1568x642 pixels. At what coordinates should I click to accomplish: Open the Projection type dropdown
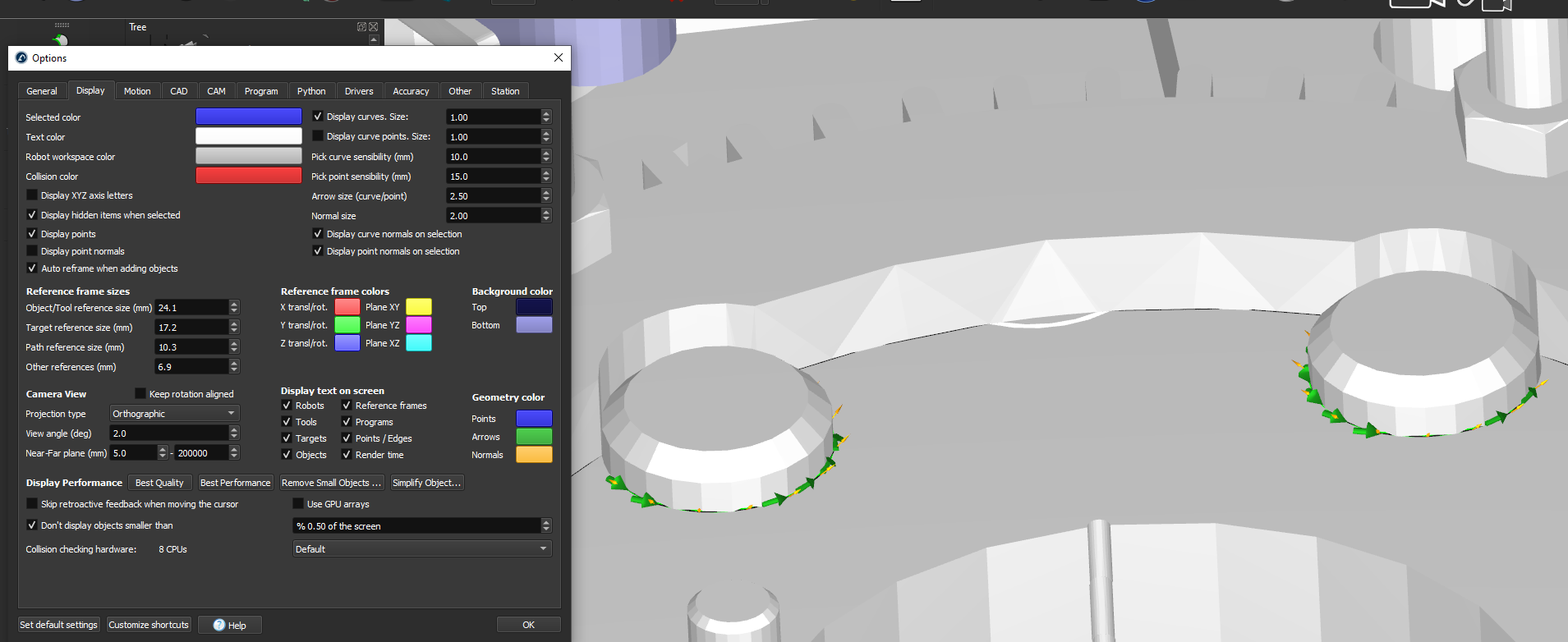click(x=174, y=414)
